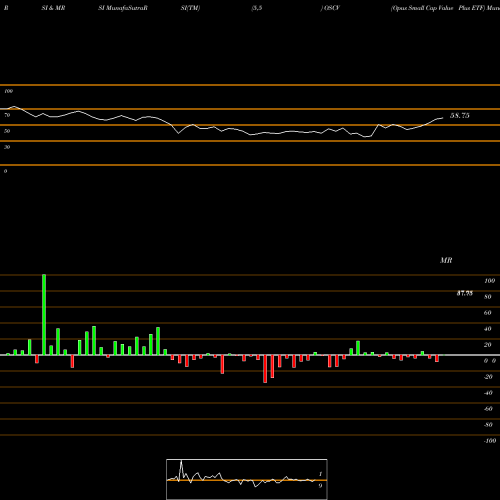Click the 100 label on MR axis

[x=489, y=281]
